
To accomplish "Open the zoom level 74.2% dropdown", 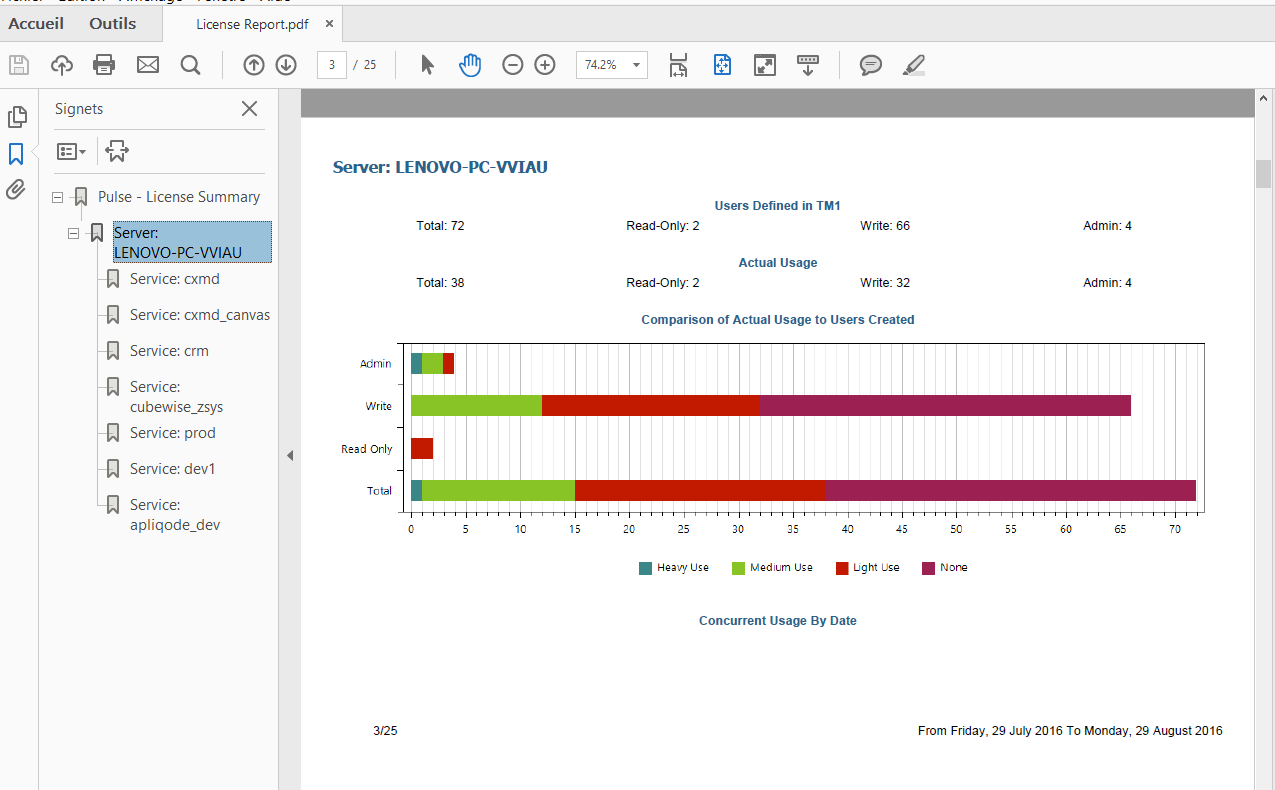I will pos(636,65).
